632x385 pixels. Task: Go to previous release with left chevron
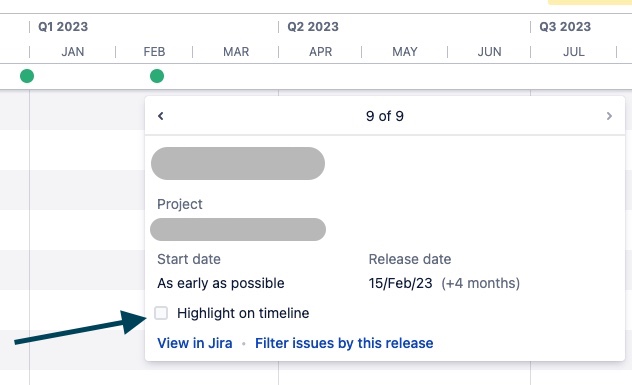161,116
